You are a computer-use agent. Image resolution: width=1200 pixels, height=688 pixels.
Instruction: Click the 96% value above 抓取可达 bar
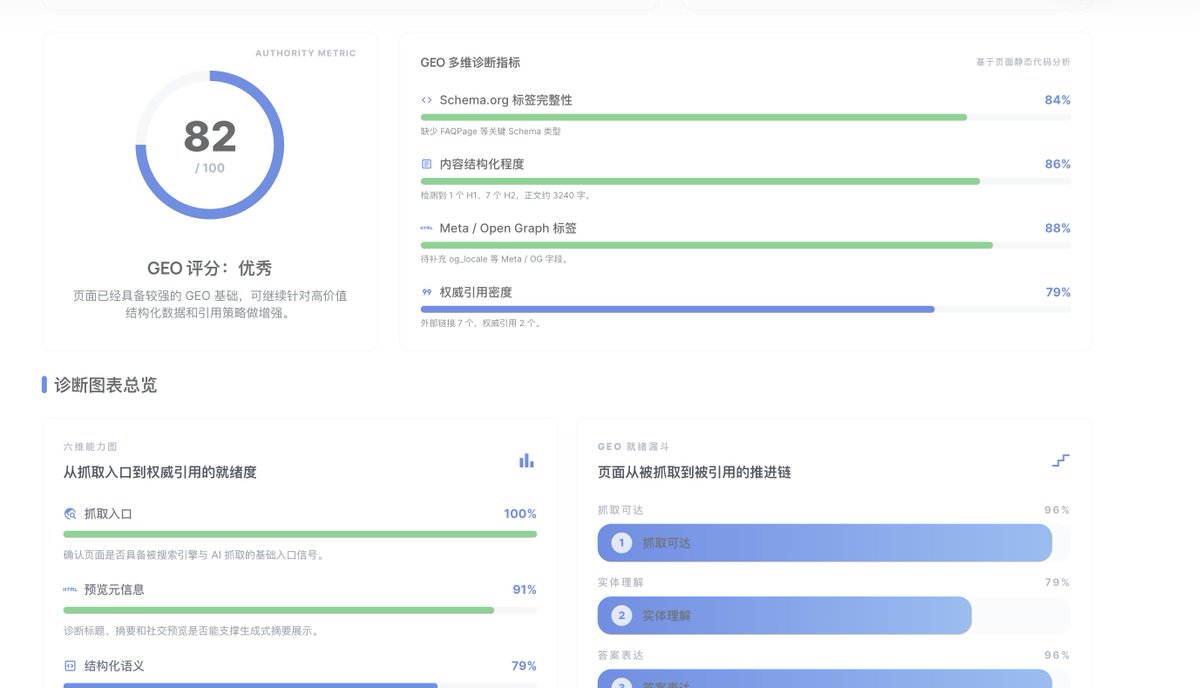click(x=1057, y=510)
